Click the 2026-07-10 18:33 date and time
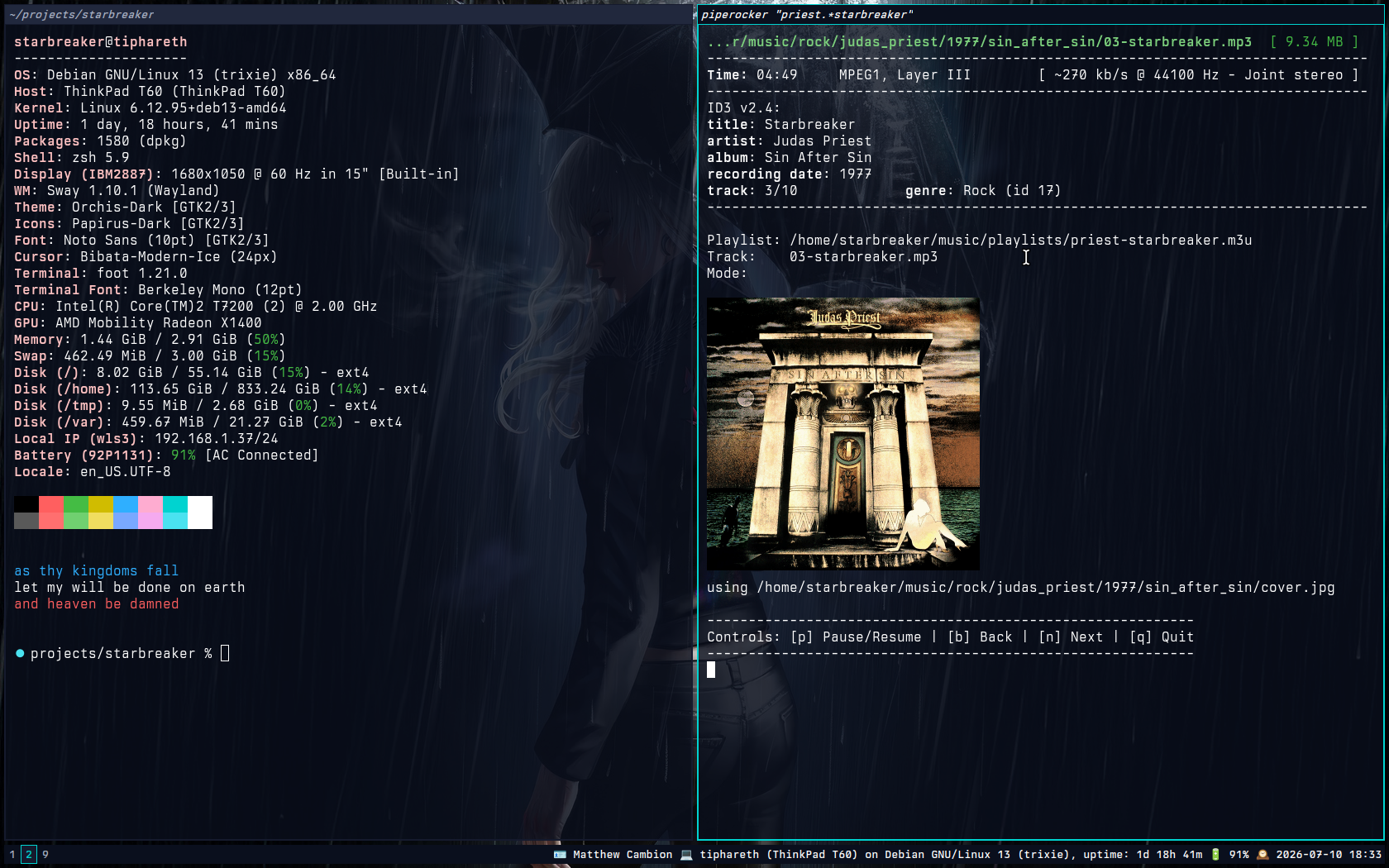 coord(1329,854)
